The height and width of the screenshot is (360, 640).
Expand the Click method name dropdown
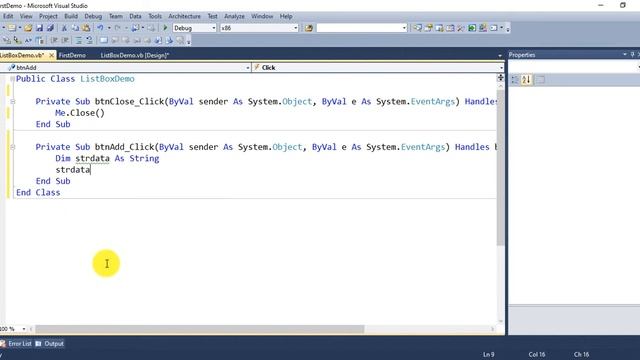point(501,68)
